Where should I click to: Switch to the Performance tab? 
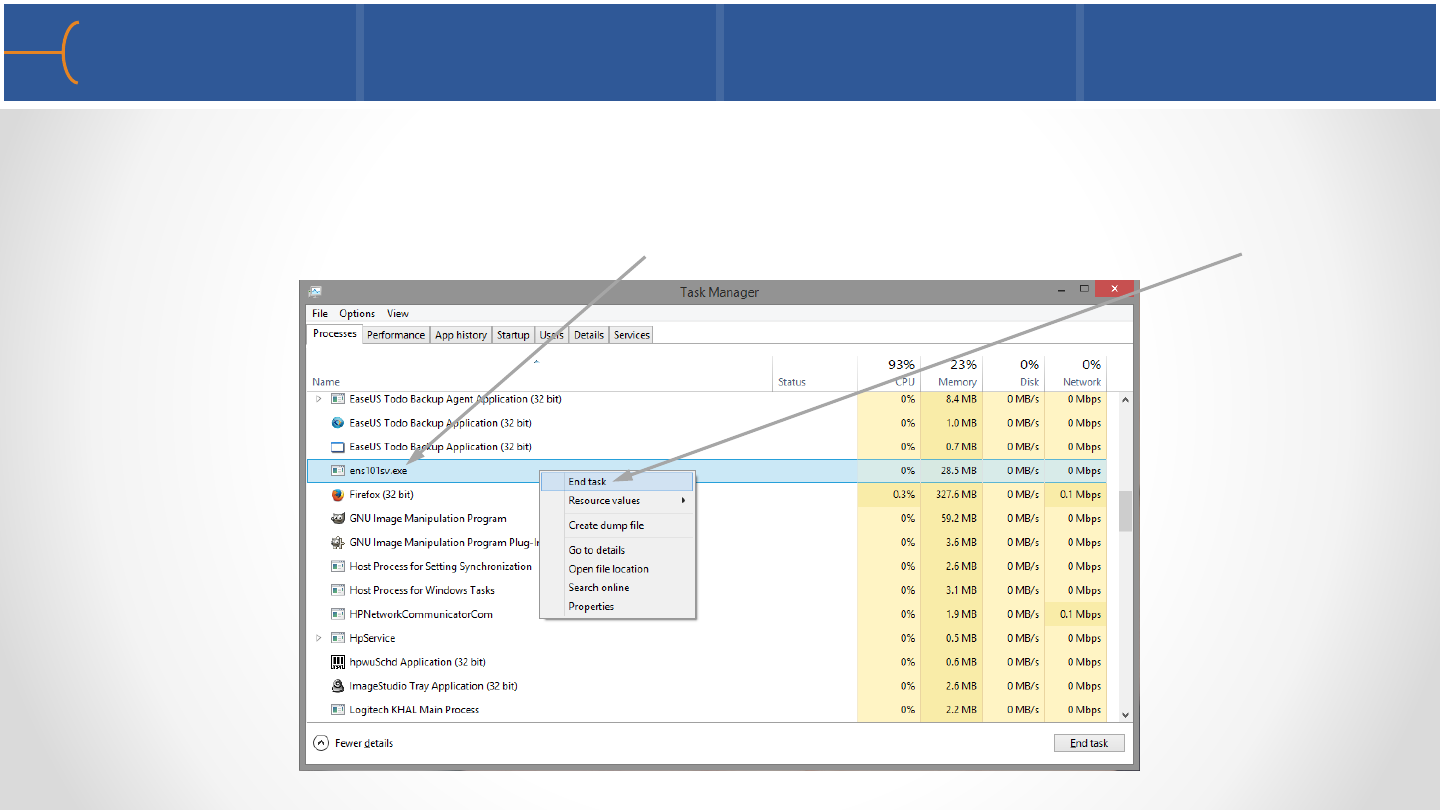(396, 335)
